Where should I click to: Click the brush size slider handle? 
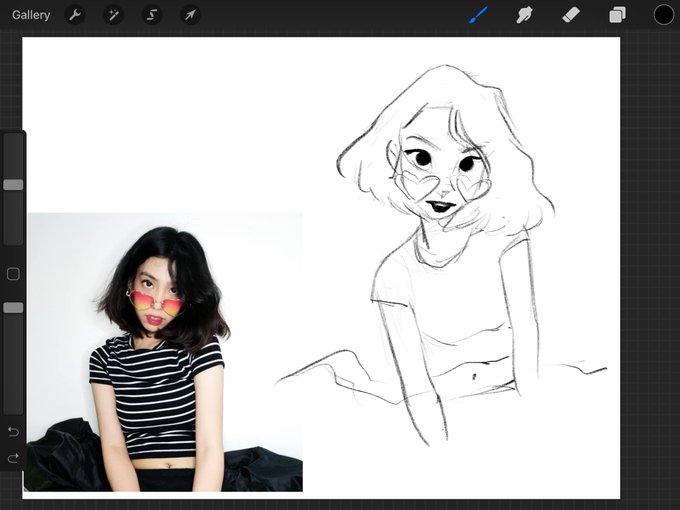click(13, 185)
